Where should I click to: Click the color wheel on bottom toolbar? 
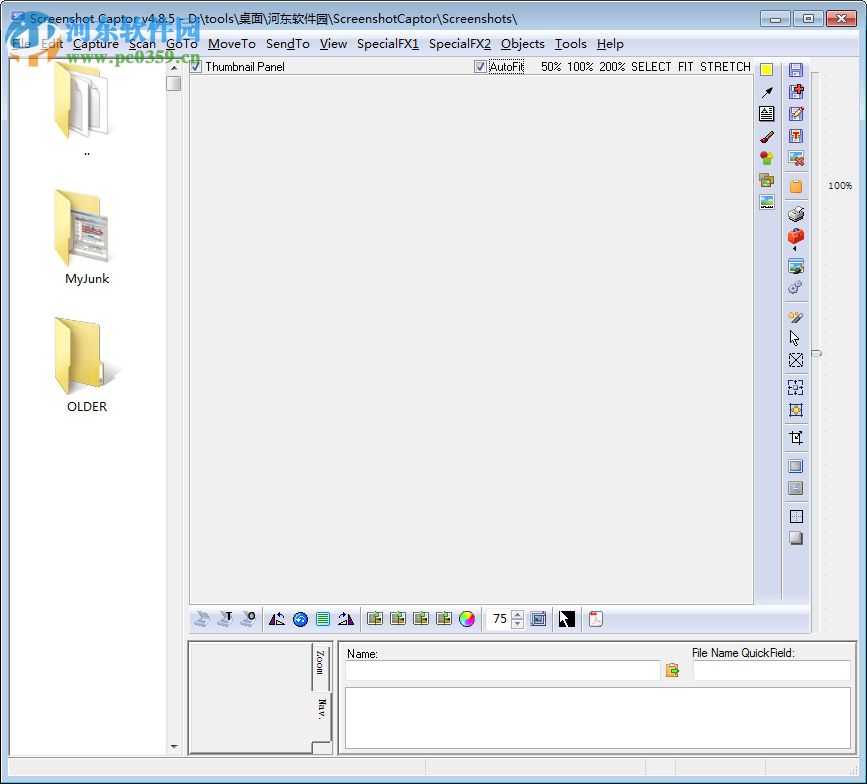click(466, 619)
